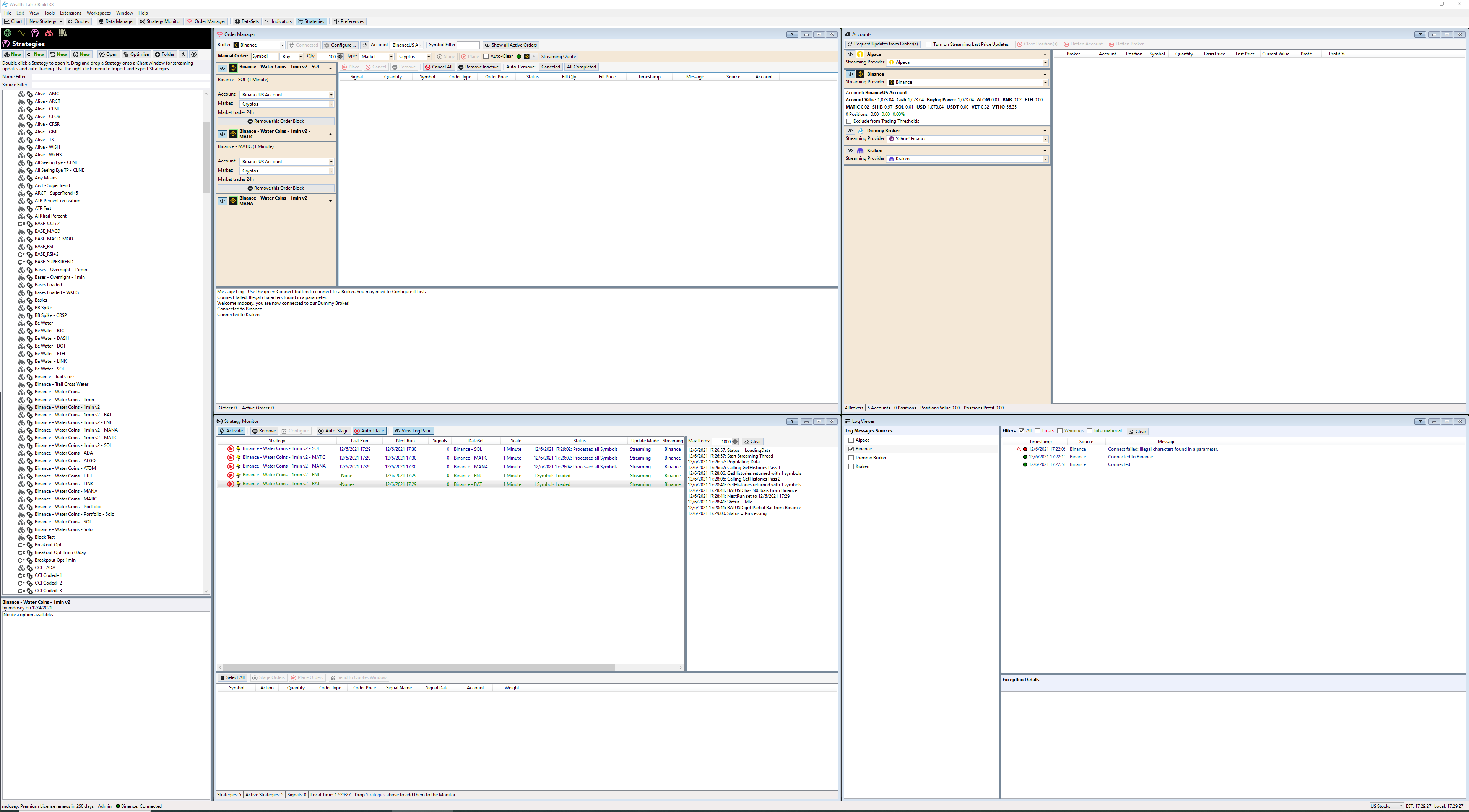Create a new Folder in the Strategies panel

pyautogui.click(x=165, y=55)
